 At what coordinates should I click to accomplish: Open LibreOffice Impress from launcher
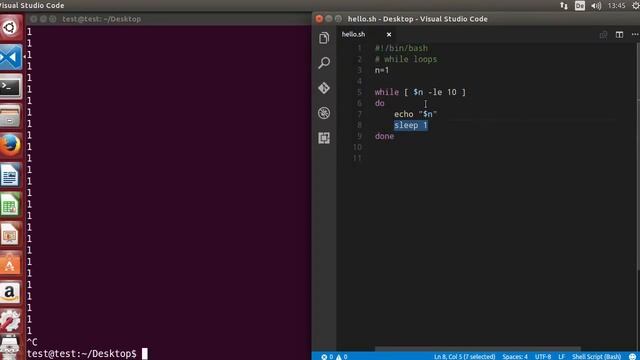(x=11, y=234)
